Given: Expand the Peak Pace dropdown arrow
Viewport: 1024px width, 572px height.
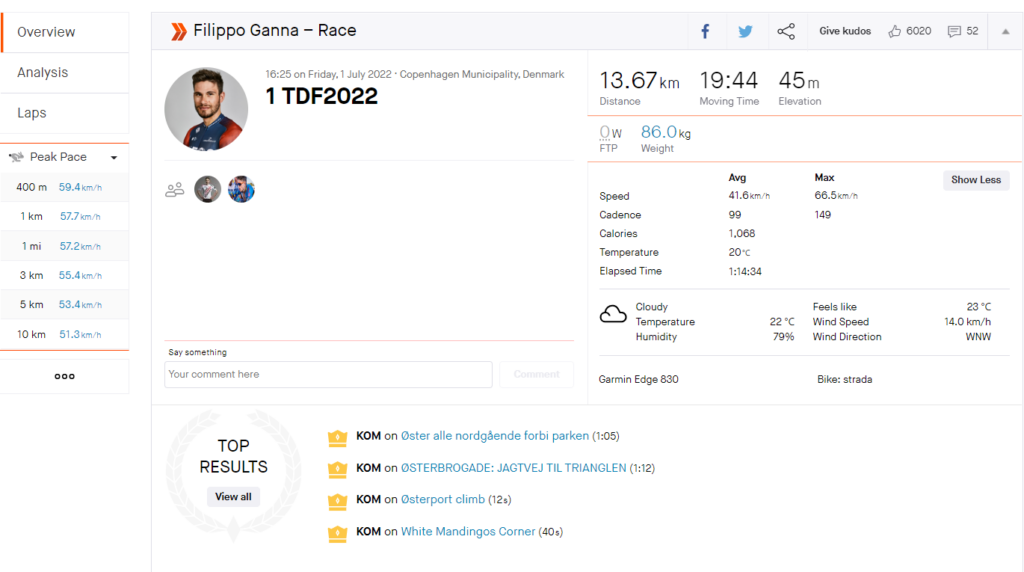Looking at the screenshot, I should [x=114, y=157].
